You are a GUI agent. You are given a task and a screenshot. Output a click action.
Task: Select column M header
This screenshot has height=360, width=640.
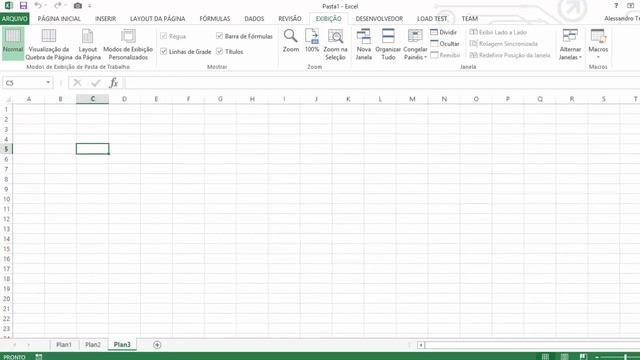(412, 99)
